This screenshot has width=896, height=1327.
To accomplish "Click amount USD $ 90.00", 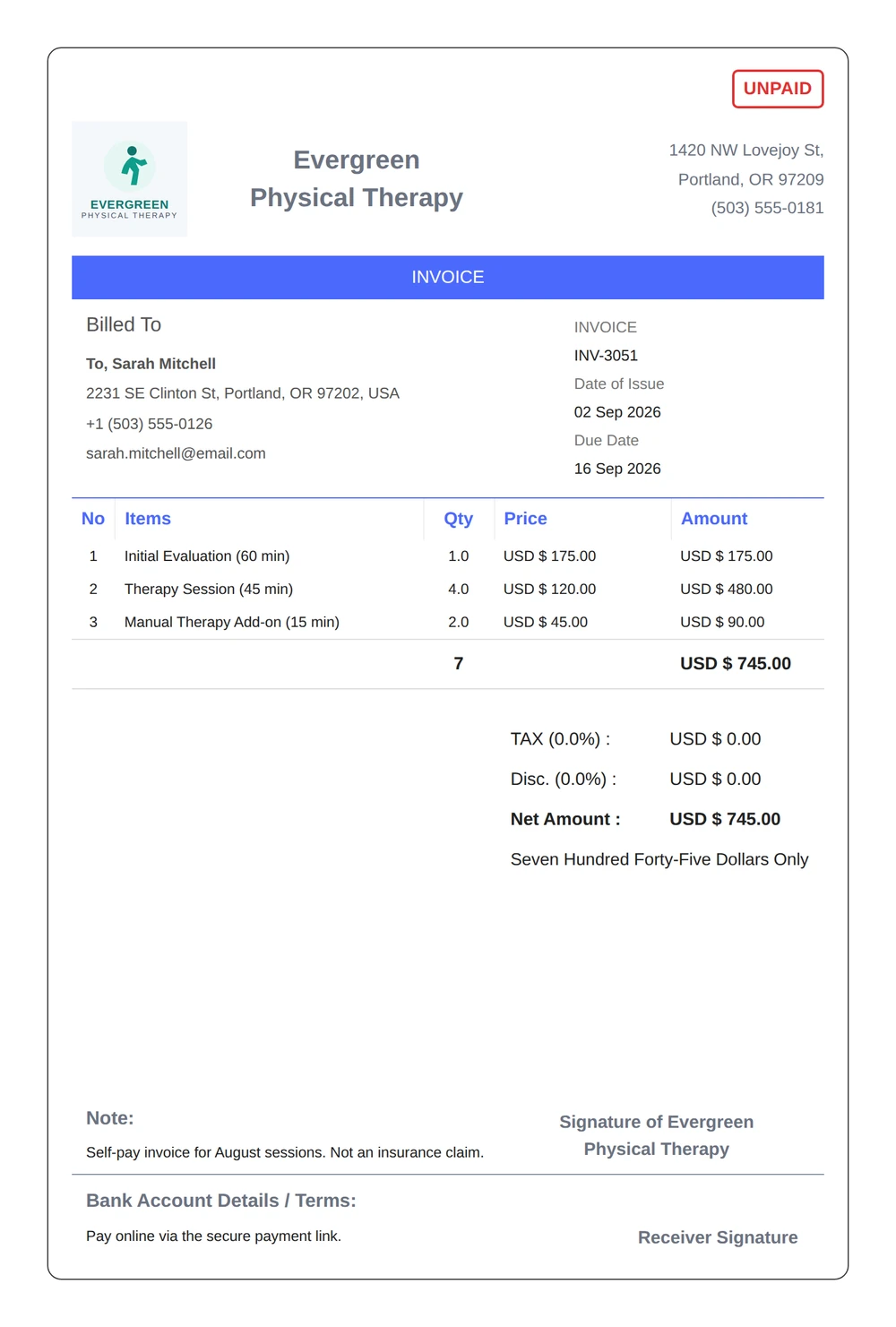I will [x=722, y=623].
